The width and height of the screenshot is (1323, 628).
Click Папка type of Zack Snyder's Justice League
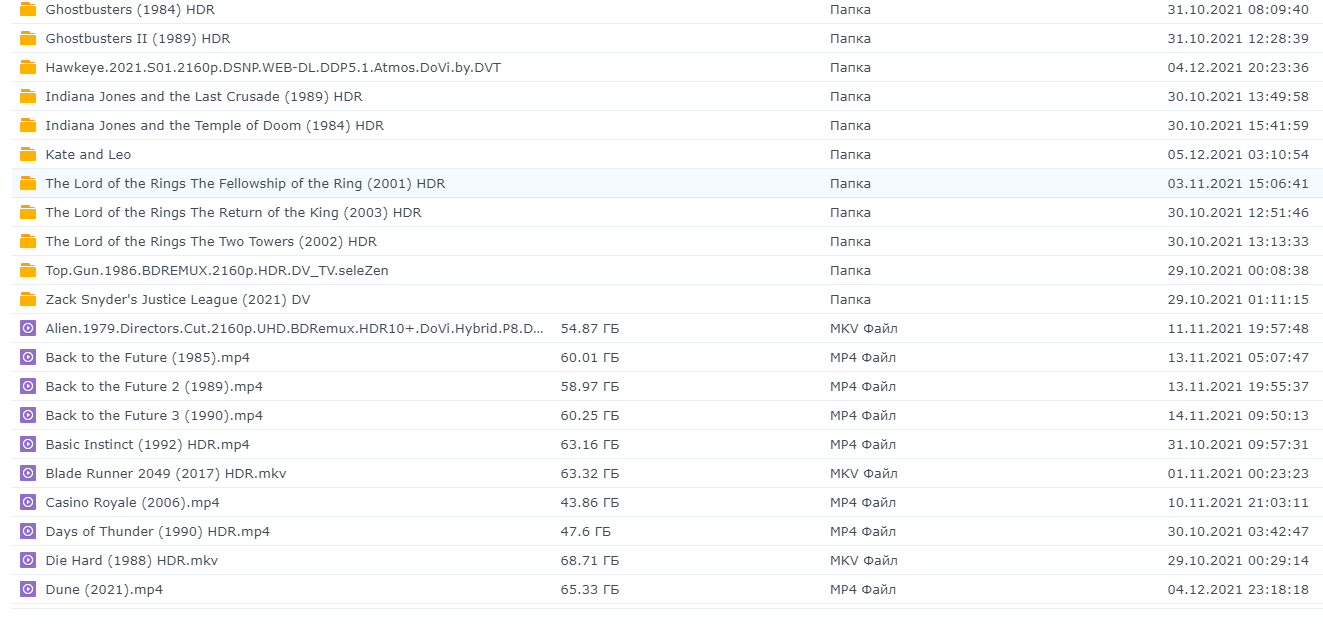point(850,300)
